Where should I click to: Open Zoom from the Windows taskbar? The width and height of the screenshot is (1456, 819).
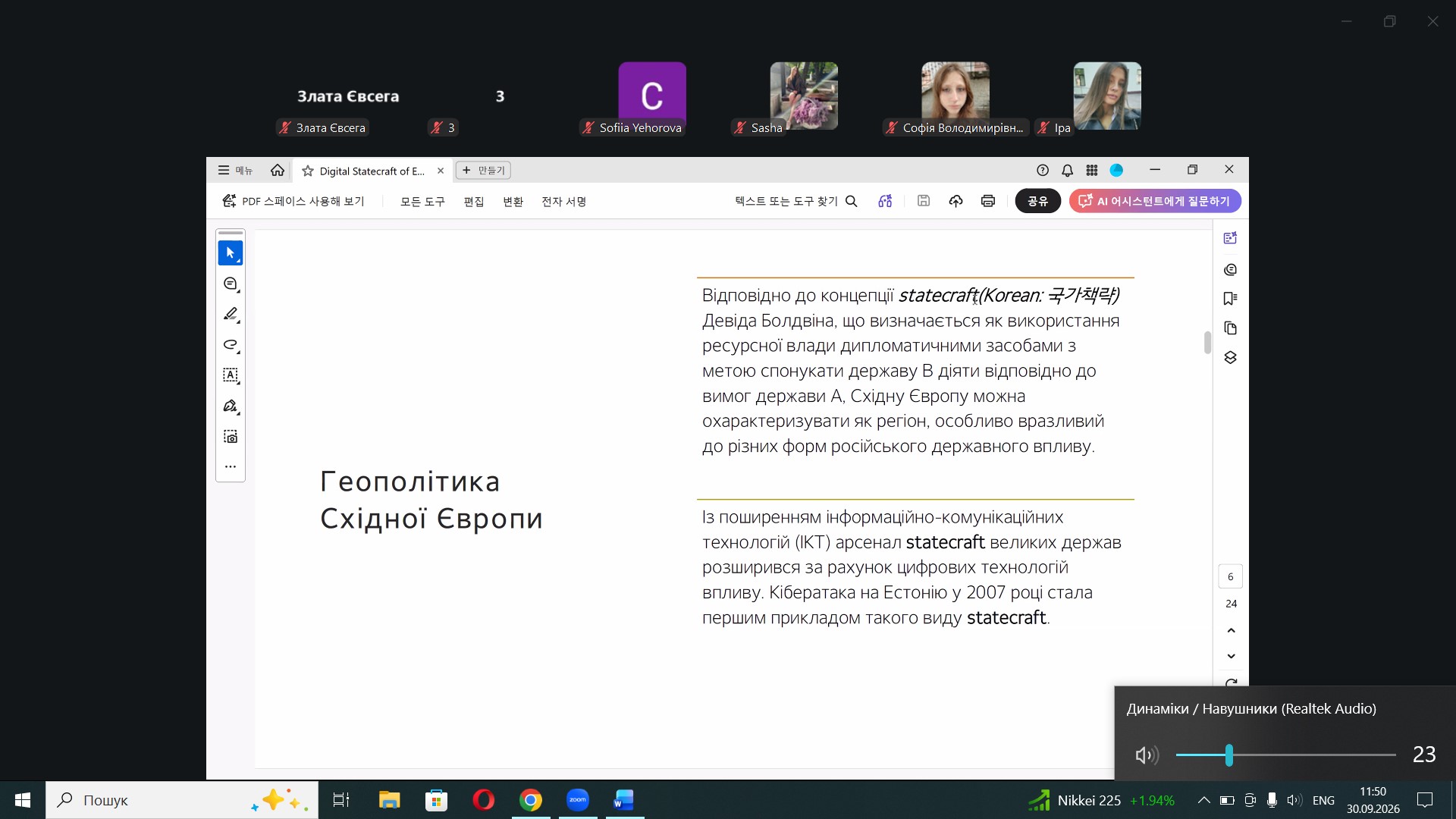point(577,800)
